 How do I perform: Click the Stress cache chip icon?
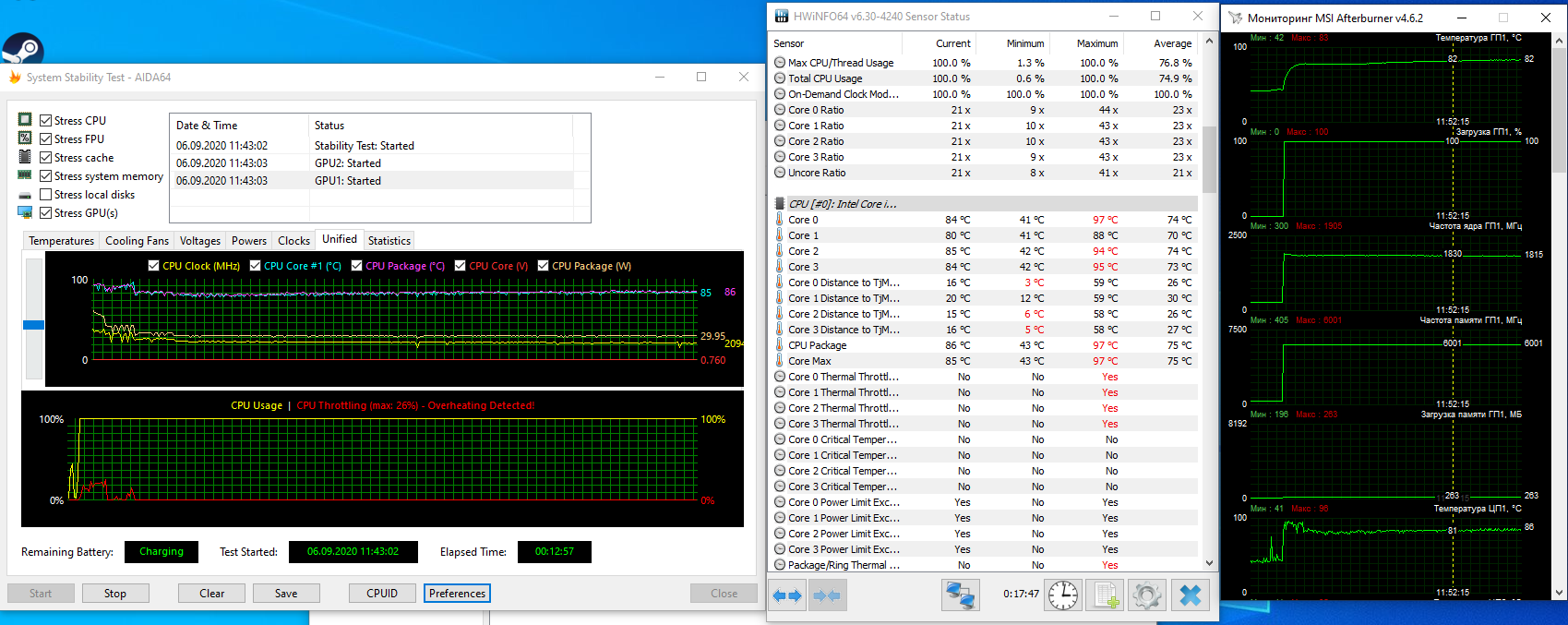[x=25, y=157]
